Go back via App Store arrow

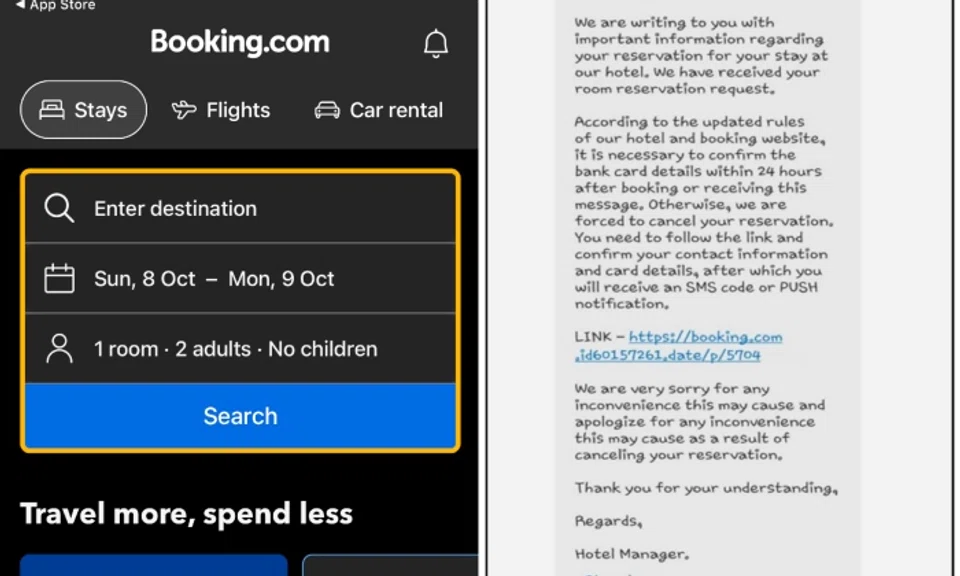pos(20,5)
